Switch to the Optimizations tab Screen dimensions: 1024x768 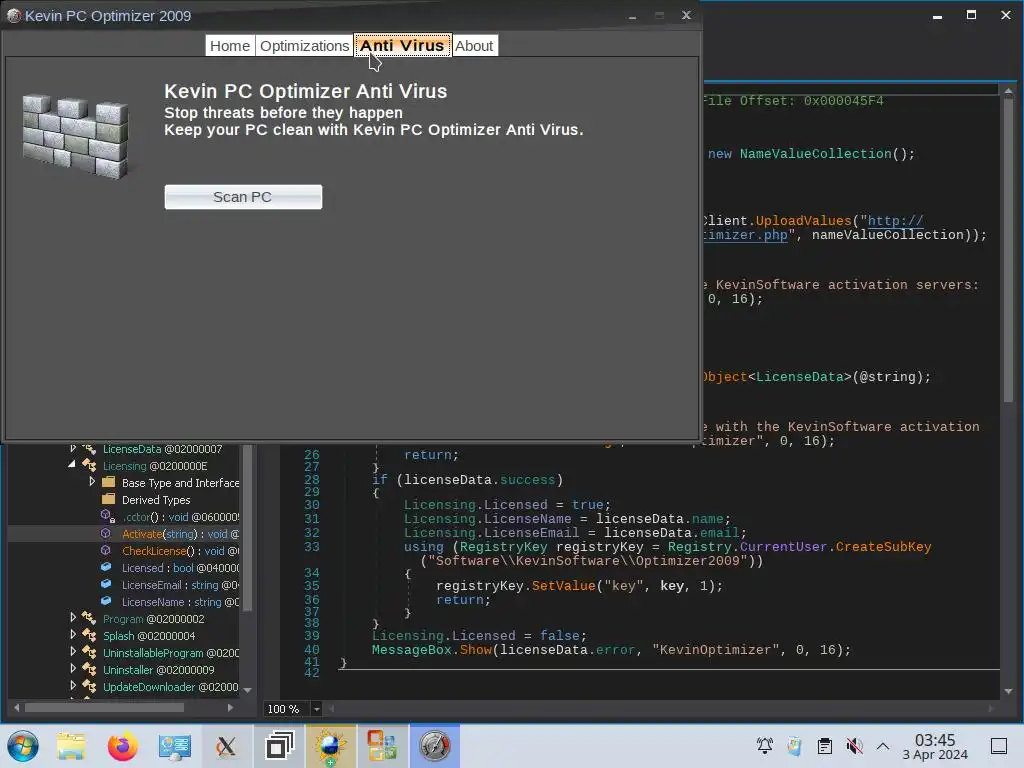click(304, 46)
